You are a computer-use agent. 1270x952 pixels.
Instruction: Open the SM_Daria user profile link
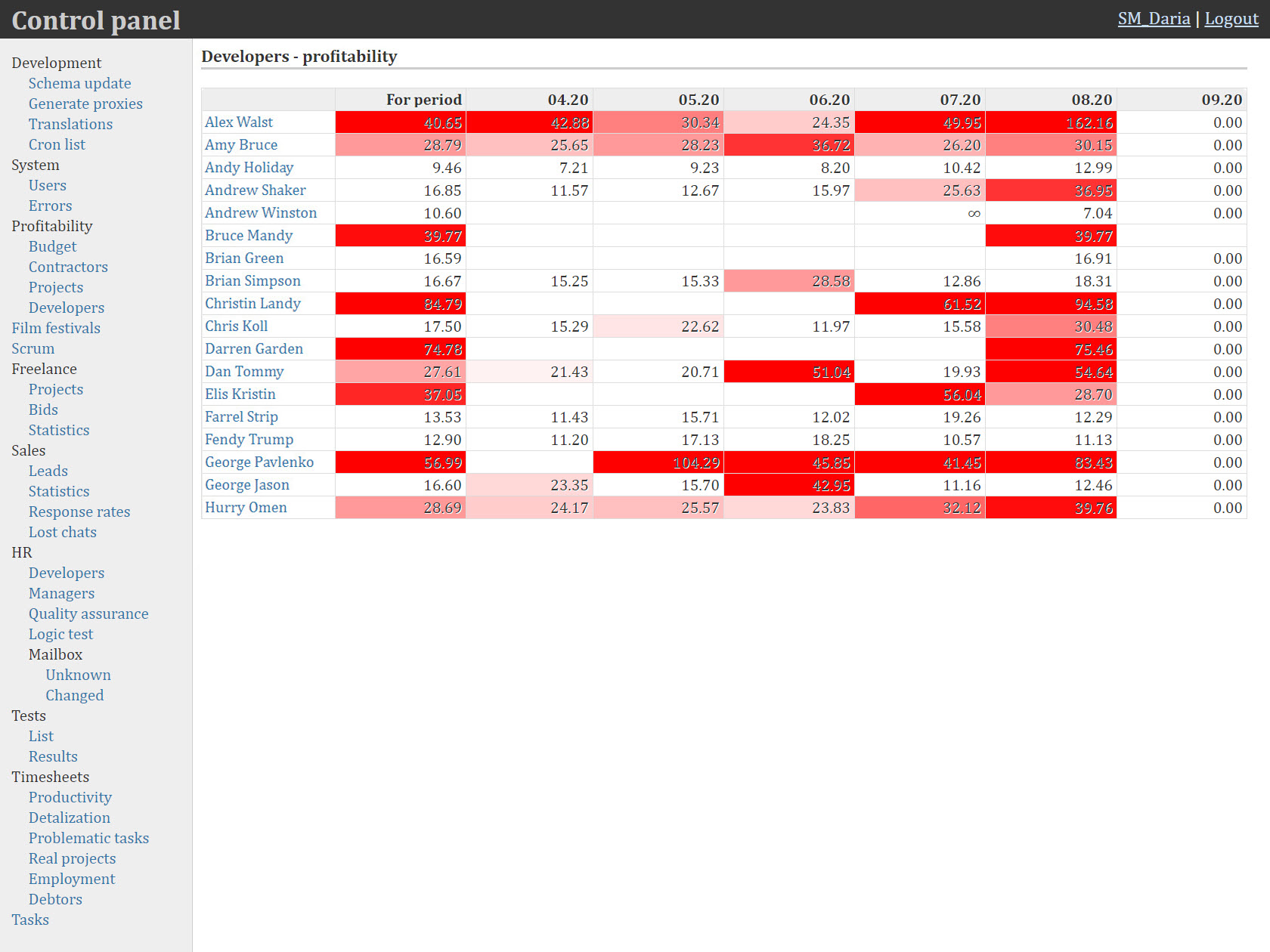click(1154, 19)
